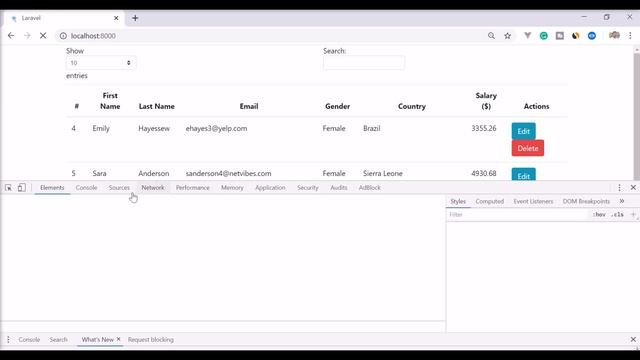Viewport: 640px width, 360px height.
Task: Select the Computed pane tab
Action: click(x=490, y=201)
